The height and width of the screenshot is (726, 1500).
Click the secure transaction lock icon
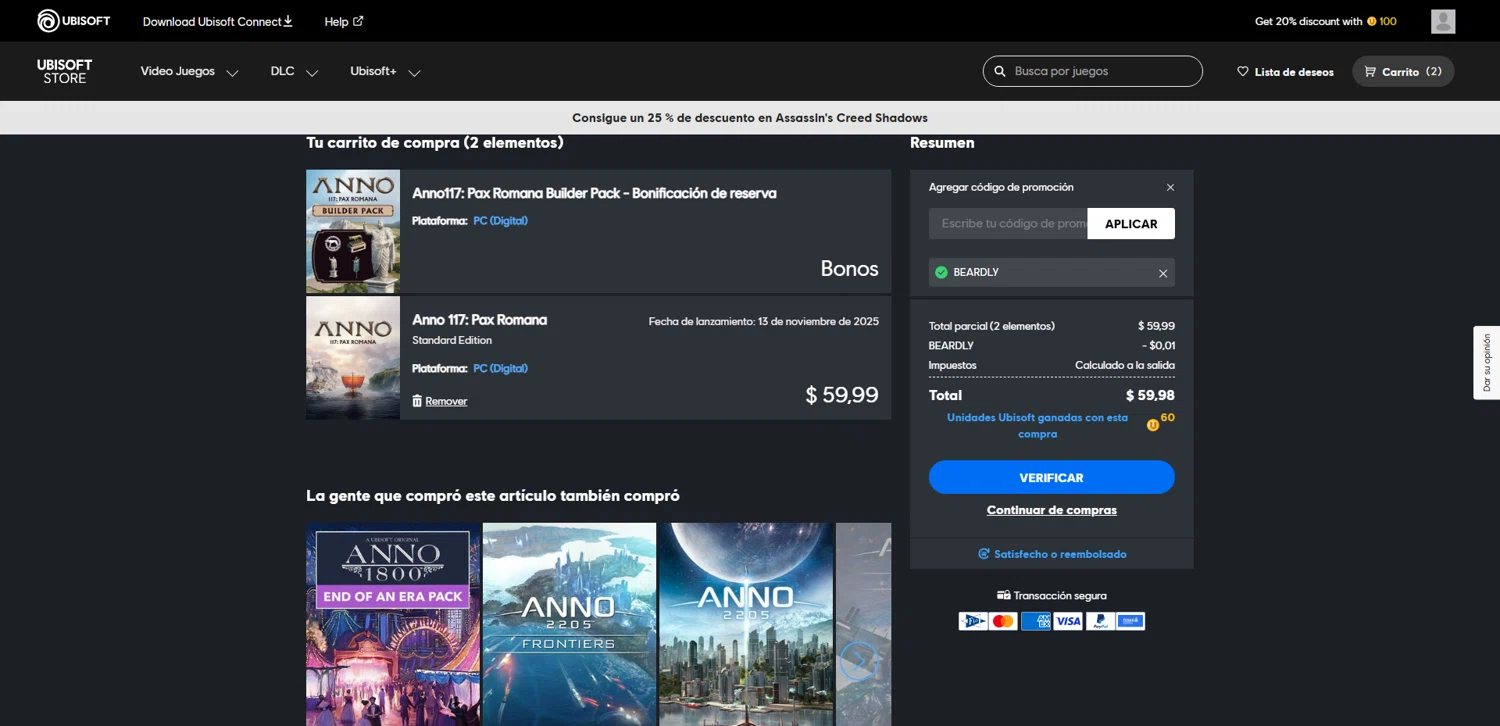1003,595
